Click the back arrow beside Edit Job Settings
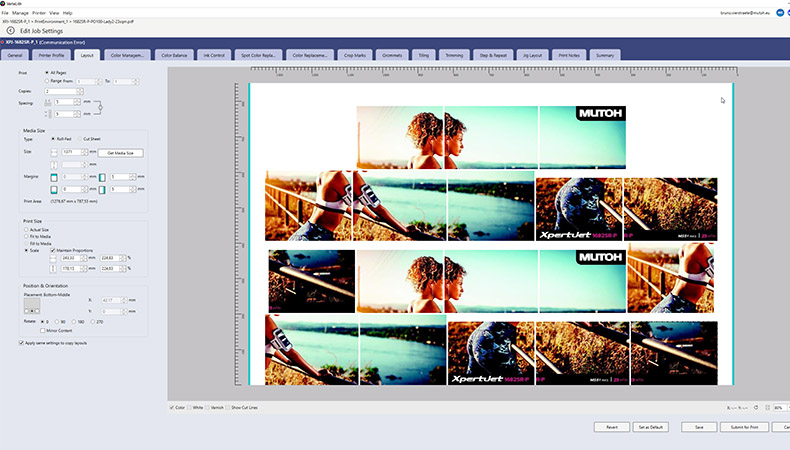The image size is (790, 450). coord(10,31)
